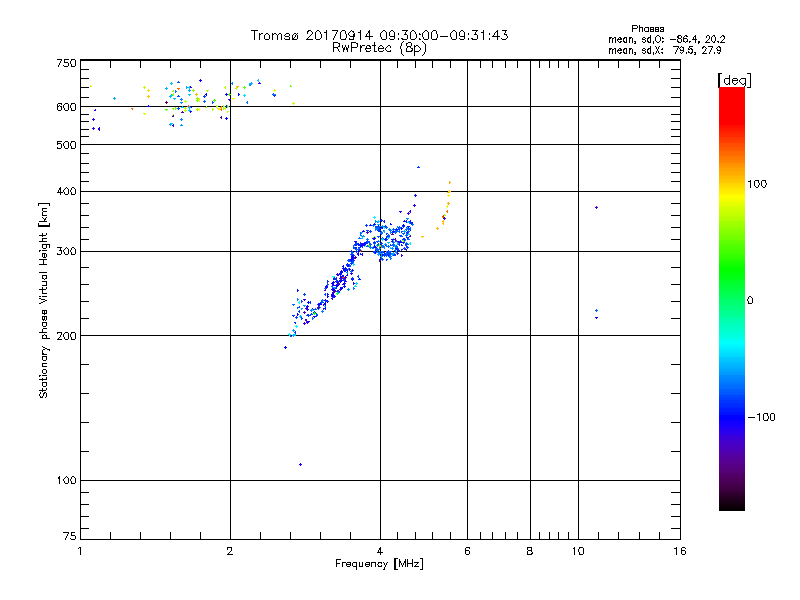Click the y-axis tick label '200'
The height and width of the screenshot is (600, 800).
[x=66, y=336]
